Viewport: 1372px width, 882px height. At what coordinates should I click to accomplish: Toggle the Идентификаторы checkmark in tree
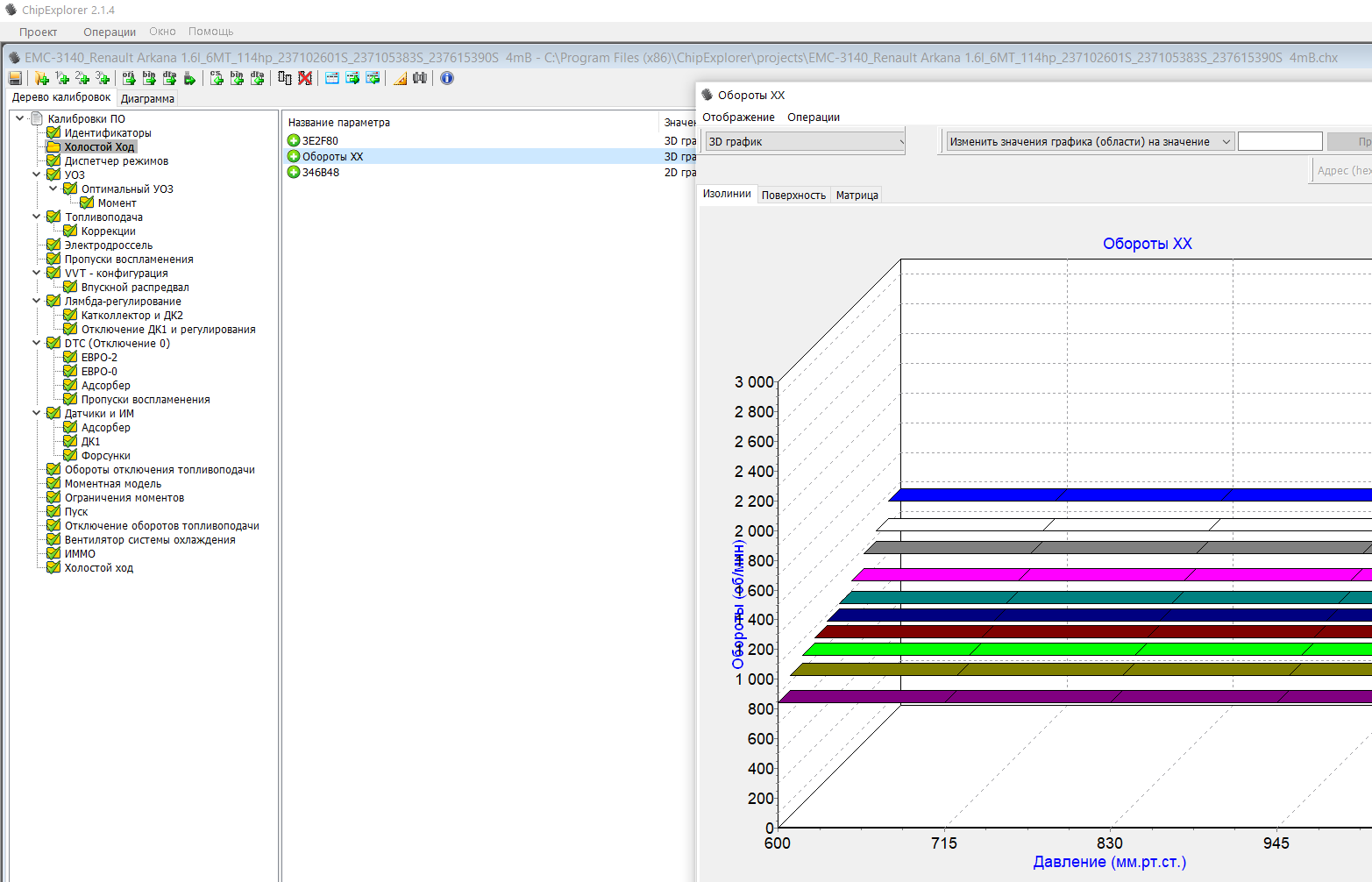point(53,133)
